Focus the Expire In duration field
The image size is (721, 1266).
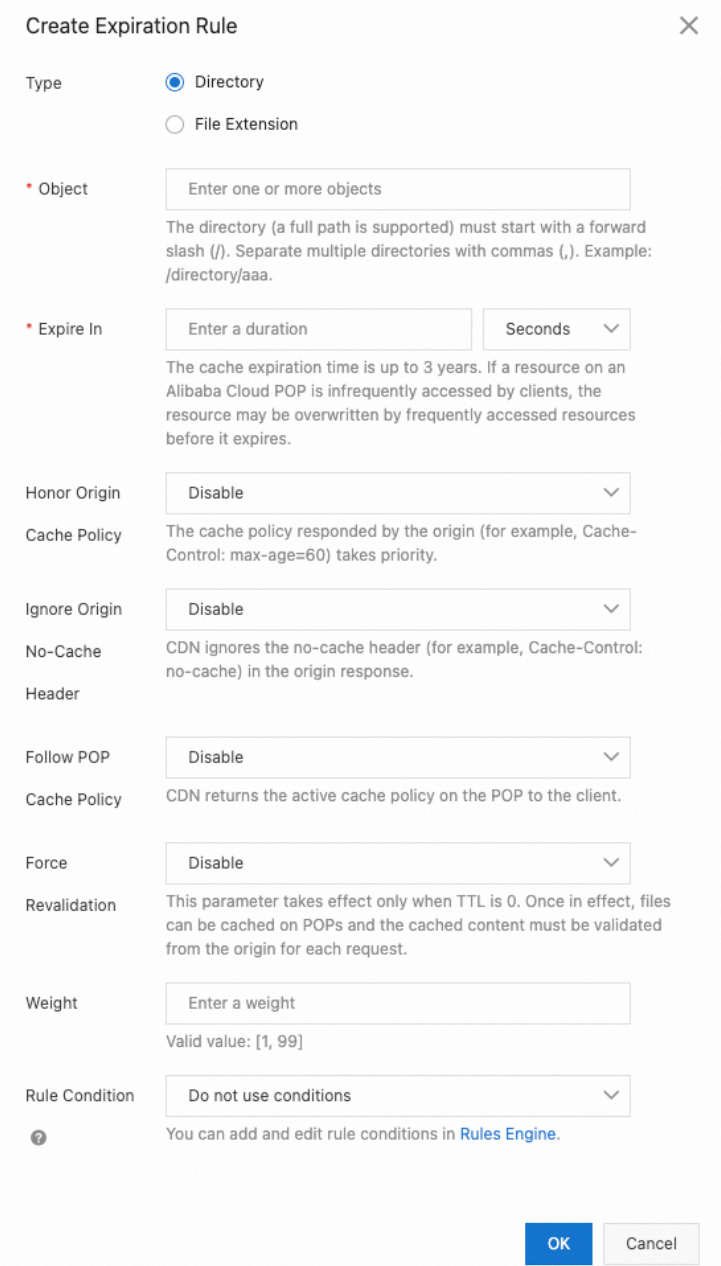click(318, 329)
